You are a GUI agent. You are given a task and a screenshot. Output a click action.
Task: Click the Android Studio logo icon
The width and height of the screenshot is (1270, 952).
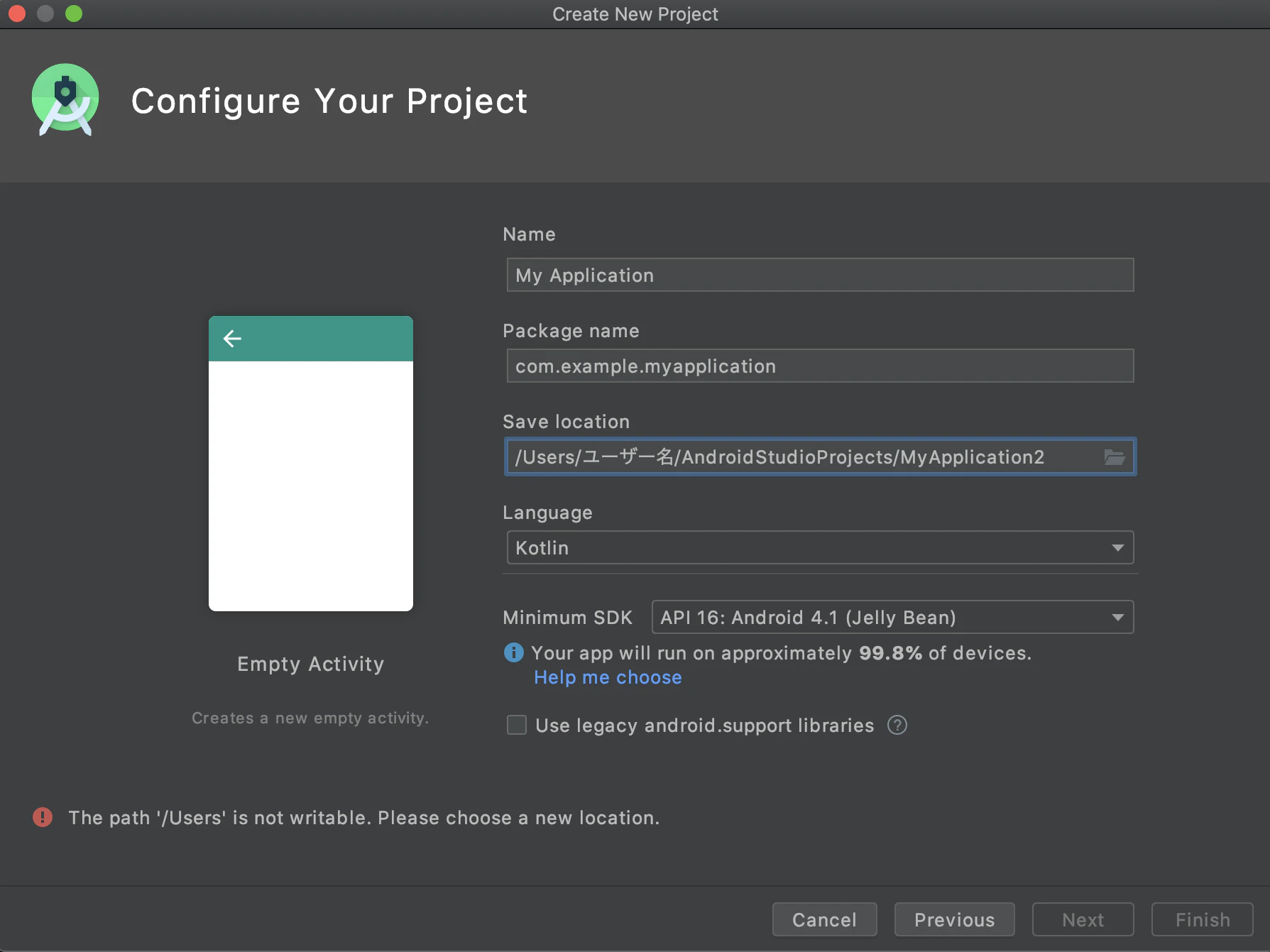65,100
